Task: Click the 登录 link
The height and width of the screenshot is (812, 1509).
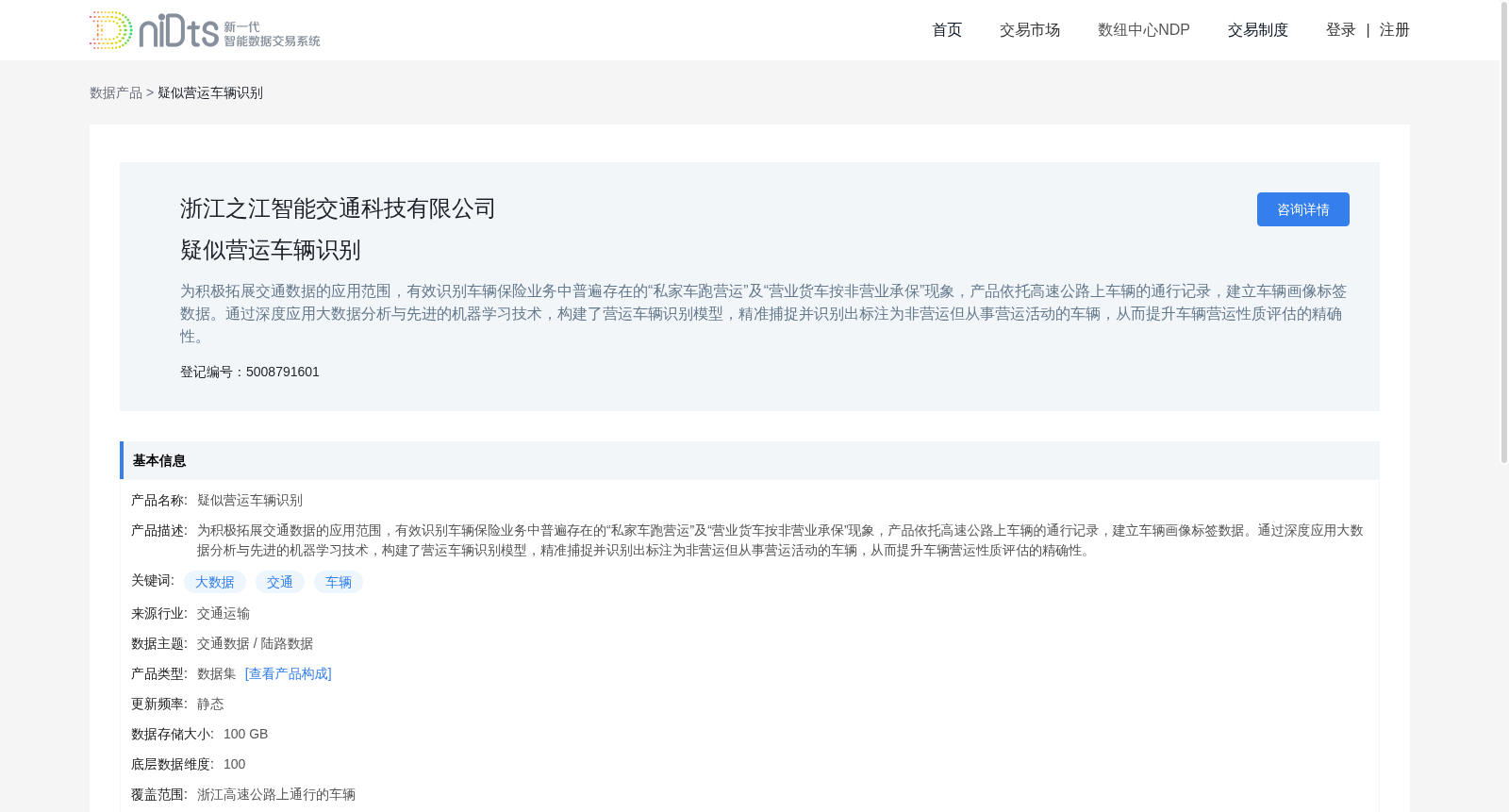Action: click(x=1340, y=30)
